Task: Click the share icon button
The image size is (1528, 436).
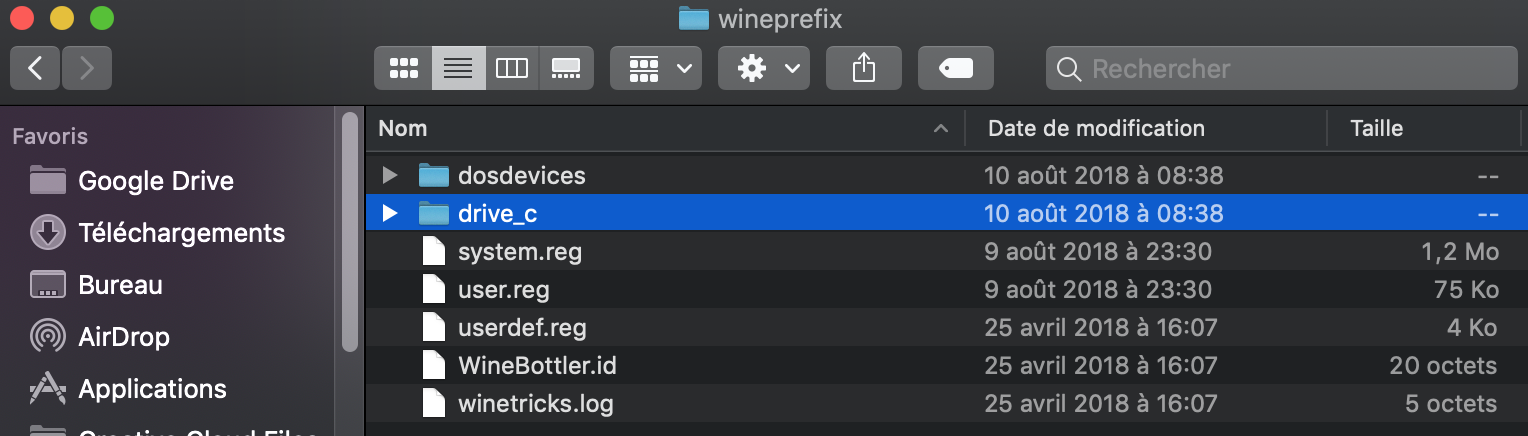Action: [x=864, y=68]
